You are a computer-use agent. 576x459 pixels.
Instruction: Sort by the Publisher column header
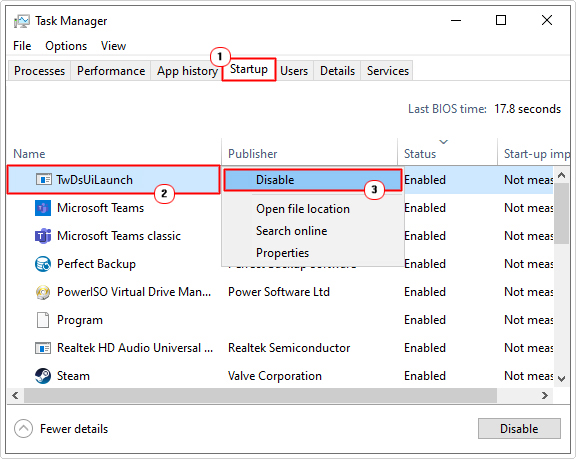pyautogui.click(x=309, y=153)
